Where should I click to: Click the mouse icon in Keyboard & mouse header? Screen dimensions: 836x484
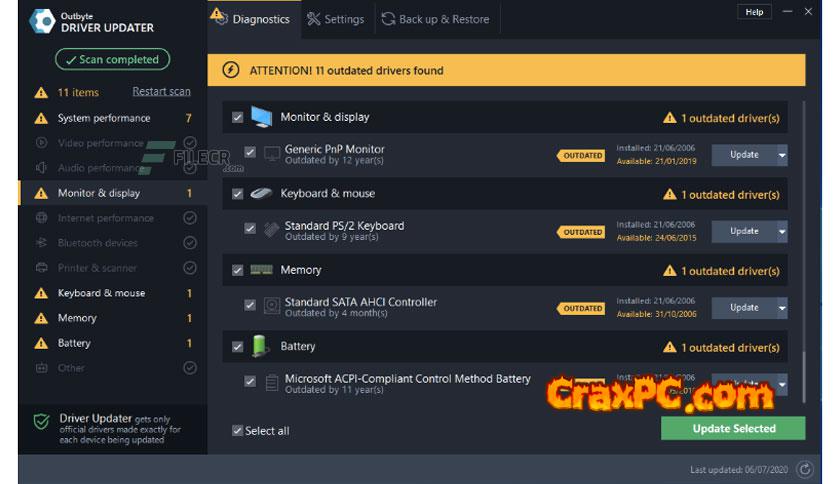point(261,193)
